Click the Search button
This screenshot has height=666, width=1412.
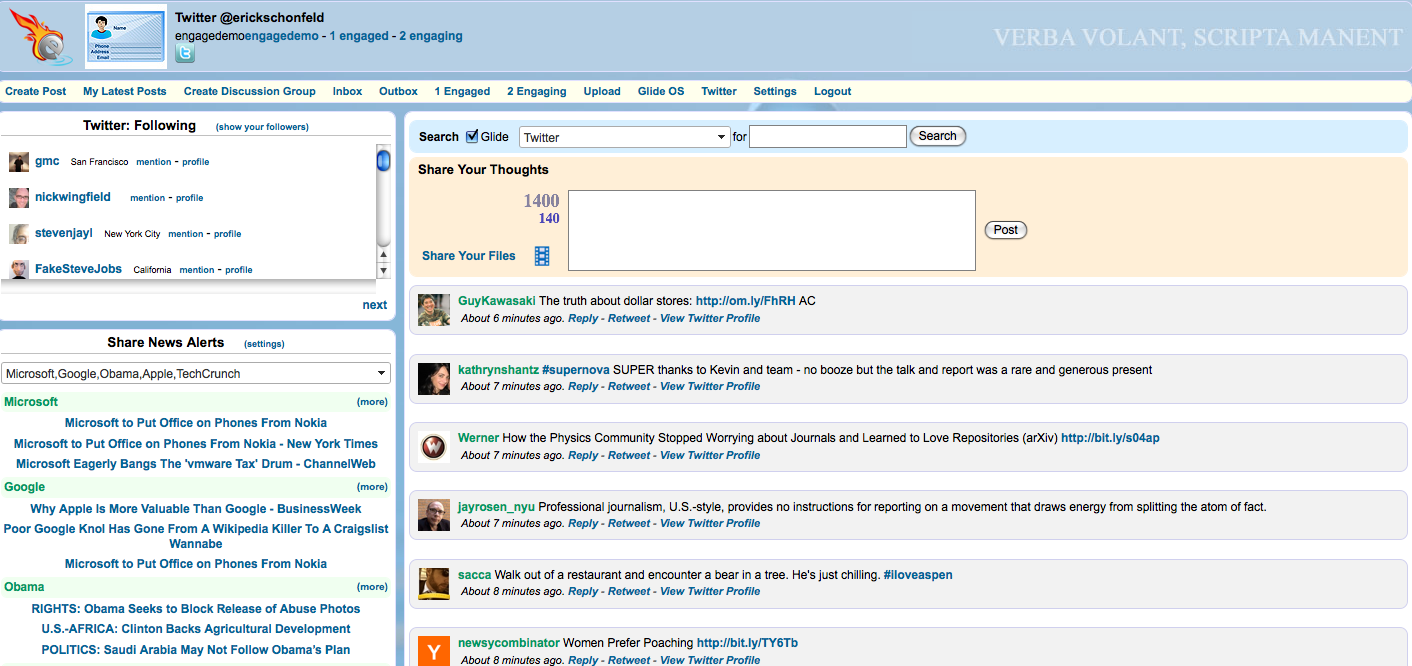tap(937, 136)
